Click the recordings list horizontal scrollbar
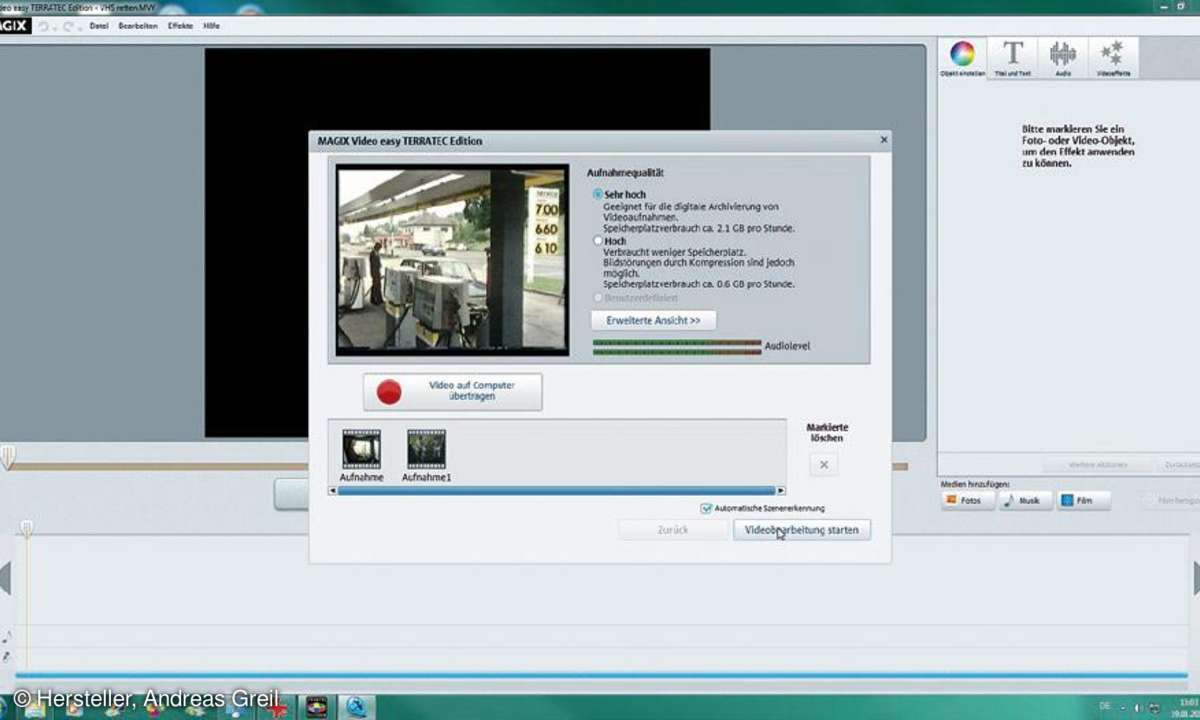Image resolution: width=1200 pixels, height=720 pixels. [557, 490]
